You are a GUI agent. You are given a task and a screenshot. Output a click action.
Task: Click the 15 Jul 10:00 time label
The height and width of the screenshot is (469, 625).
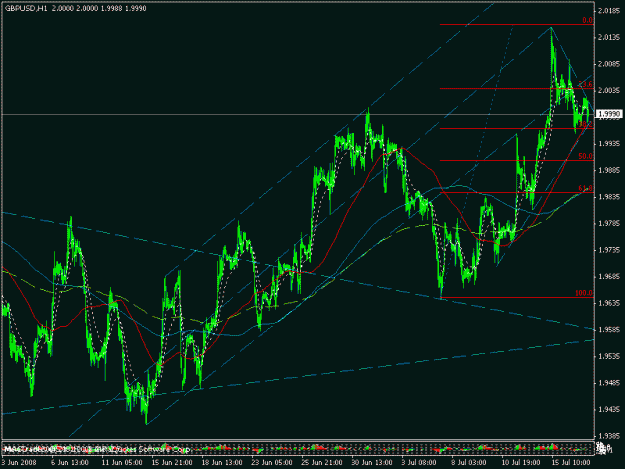point(571,463)
